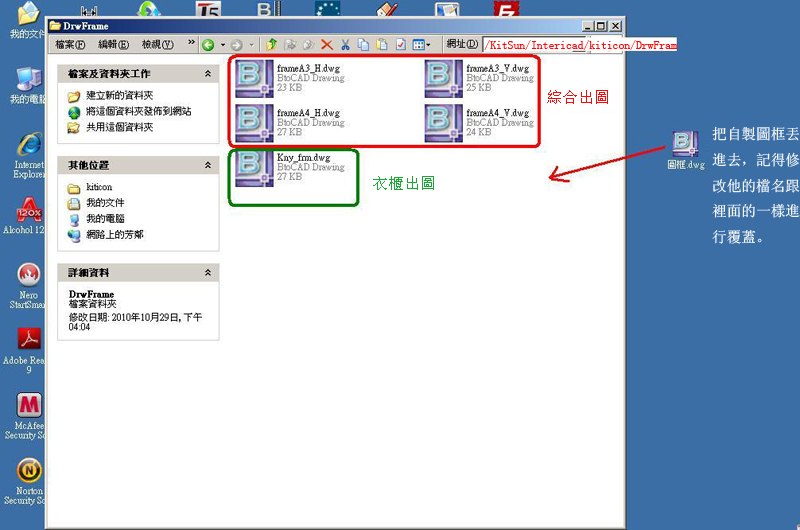Select the Kny_frm.dwg file
Viewport: 800px width, 530px height.
point(255,168)
